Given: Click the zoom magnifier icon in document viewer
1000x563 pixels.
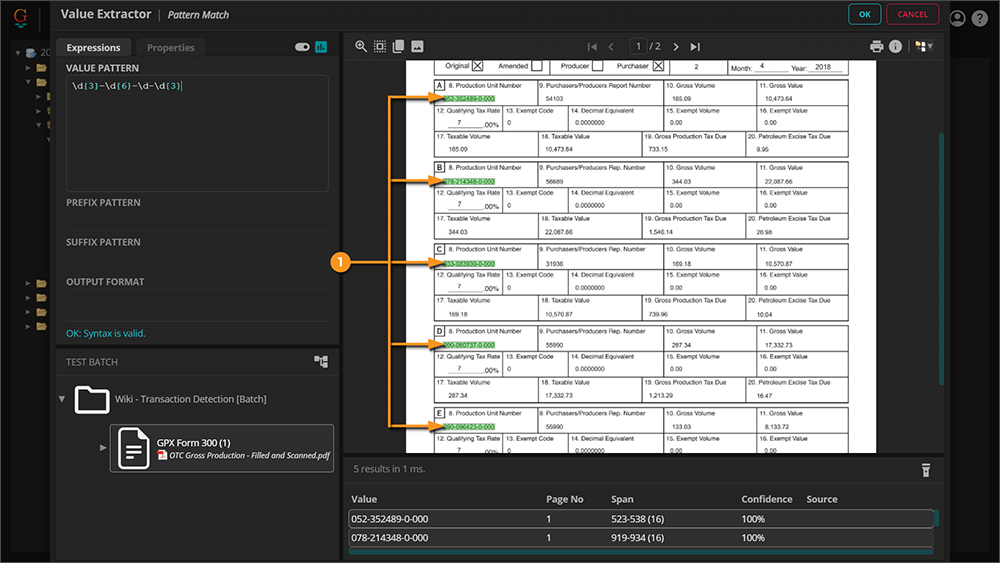Looking at the screenshot, I should pos(361,47).
